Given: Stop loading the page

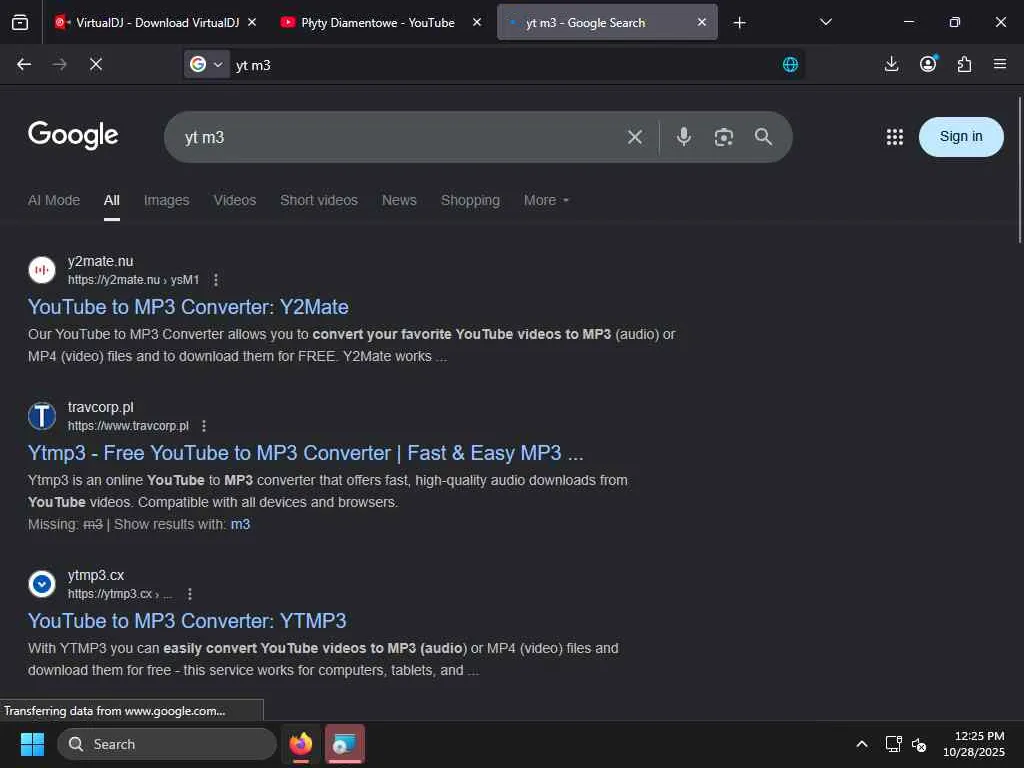Looking at the screenshot, I should click(x=96, y=64).
